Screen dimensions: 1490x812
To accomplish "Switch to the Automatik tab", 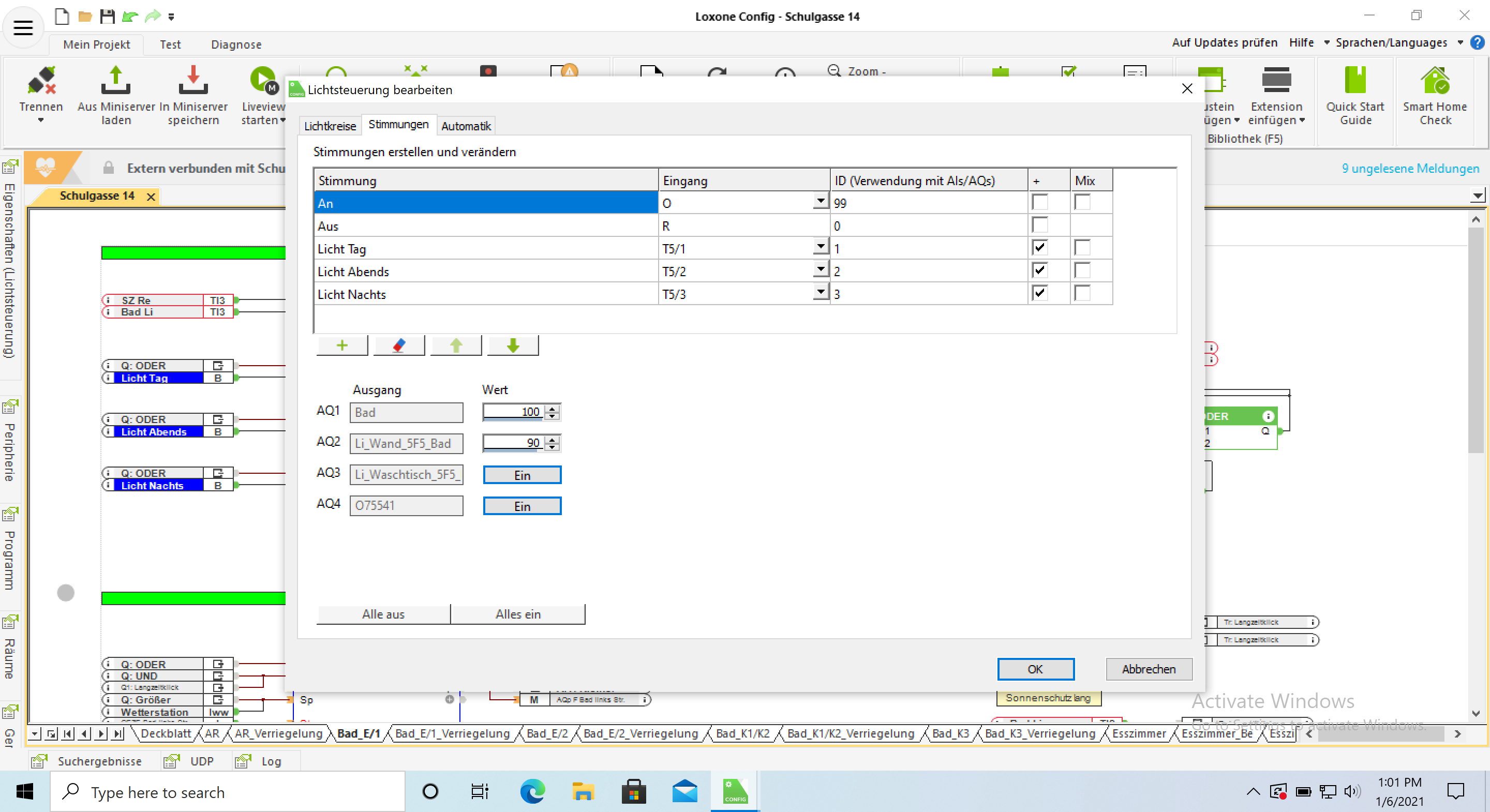I will click(466, 126).
